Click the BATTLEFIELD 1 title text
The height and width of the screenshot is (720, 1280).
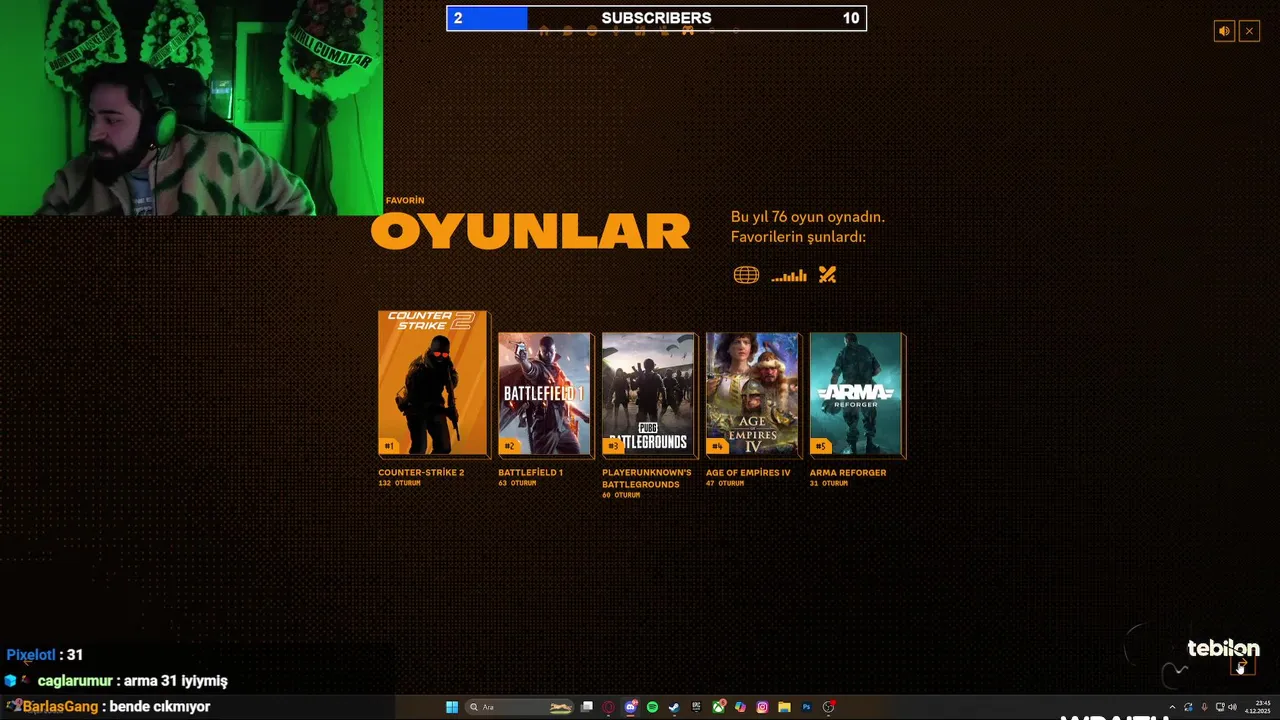pyautogui.click(x=530, y=473)
